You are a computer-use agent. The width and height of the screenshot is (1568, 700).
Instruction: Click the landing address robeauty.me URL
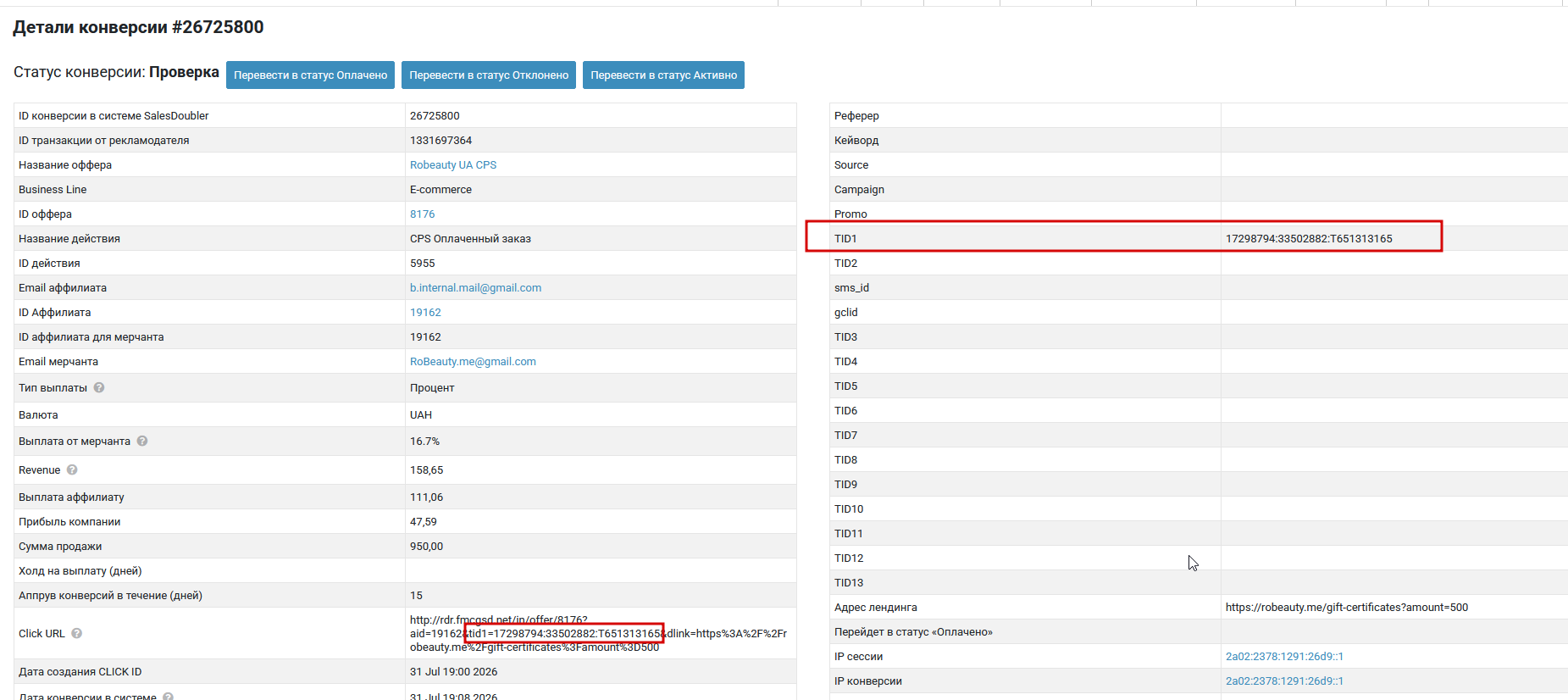(x=1347, y=608)
